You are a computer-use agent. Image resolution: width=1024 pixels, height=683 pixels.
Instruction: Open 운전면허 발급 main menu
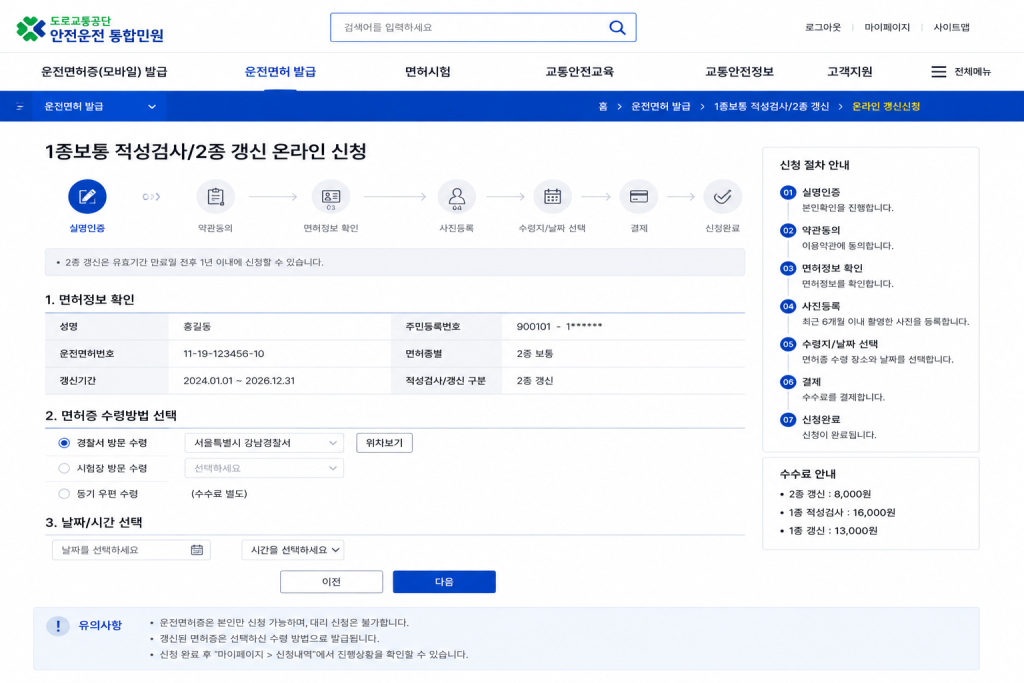tap(280, 72)
